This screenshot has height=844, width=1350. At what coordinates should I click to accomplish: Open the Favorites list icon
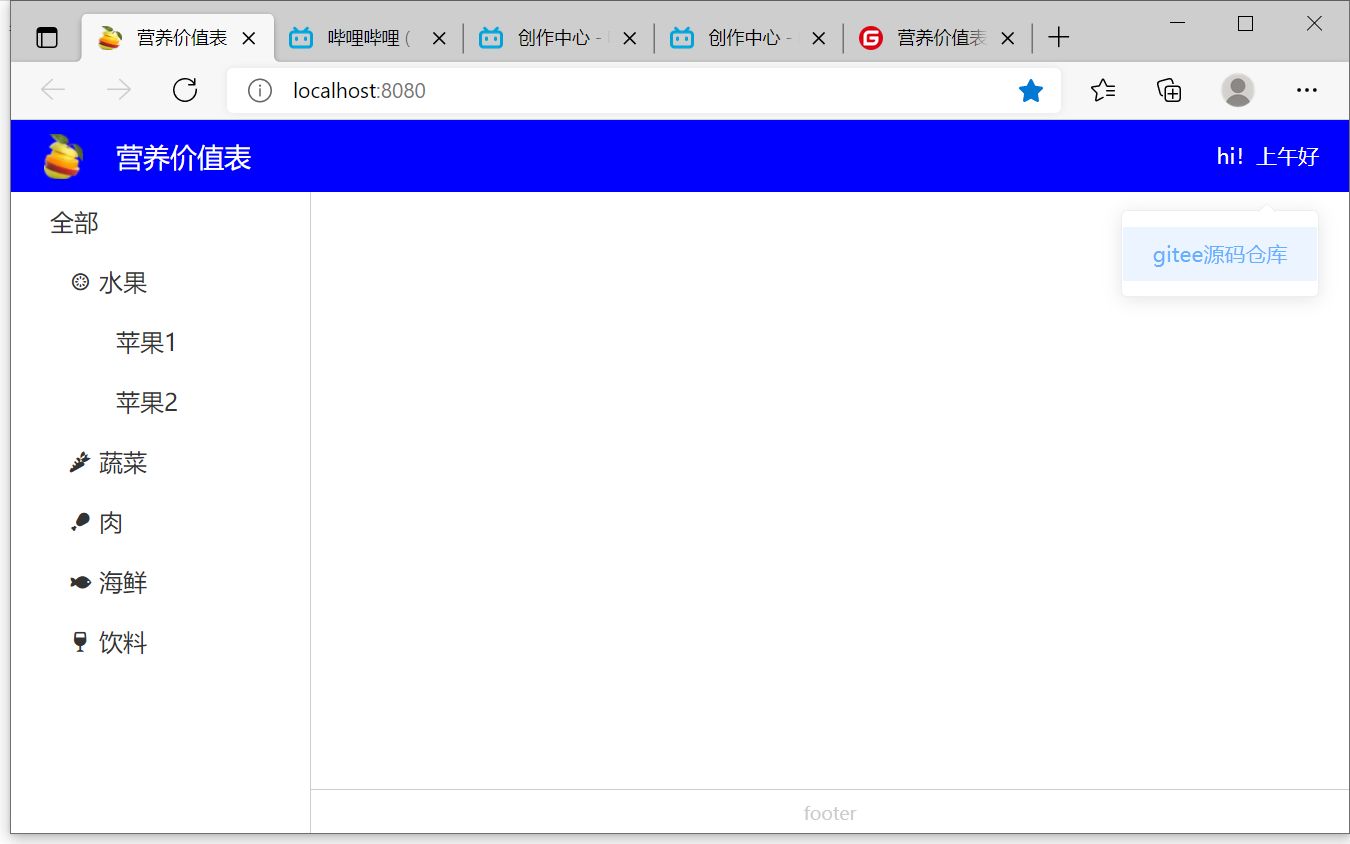point(1103,91)
